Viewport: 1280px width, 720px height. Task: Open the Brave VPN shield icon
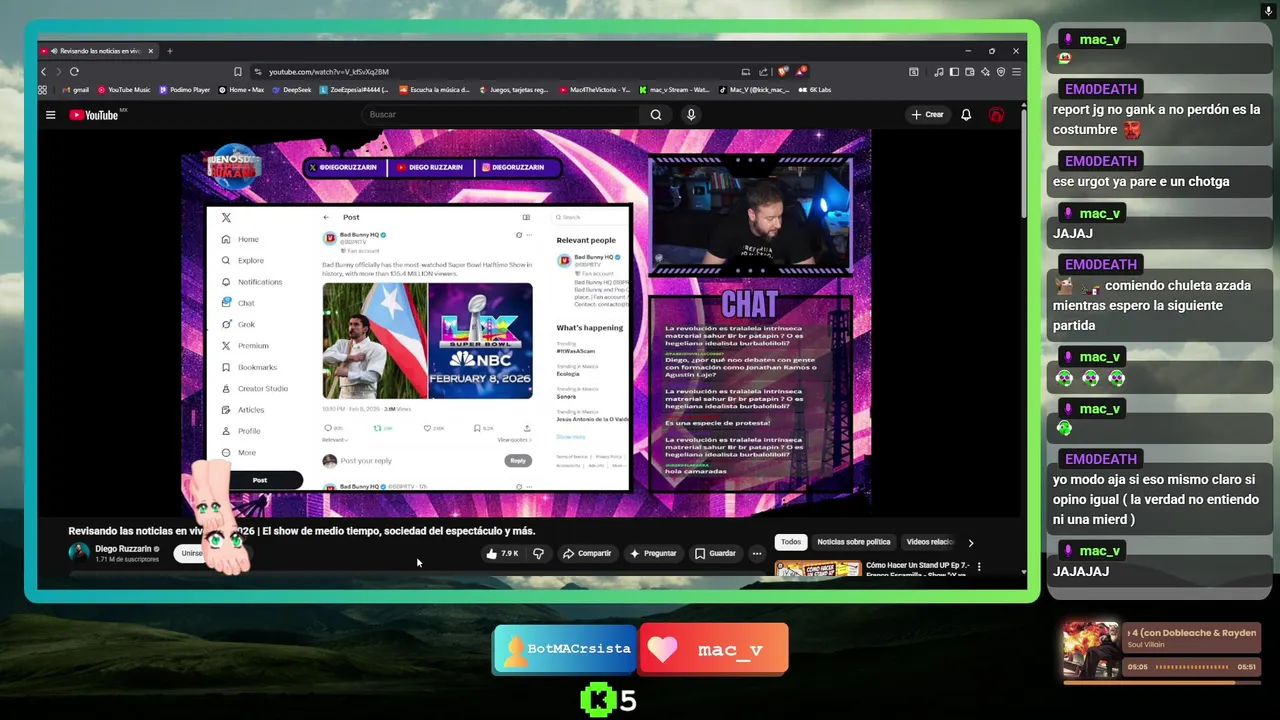click(x=1001, y=72)
